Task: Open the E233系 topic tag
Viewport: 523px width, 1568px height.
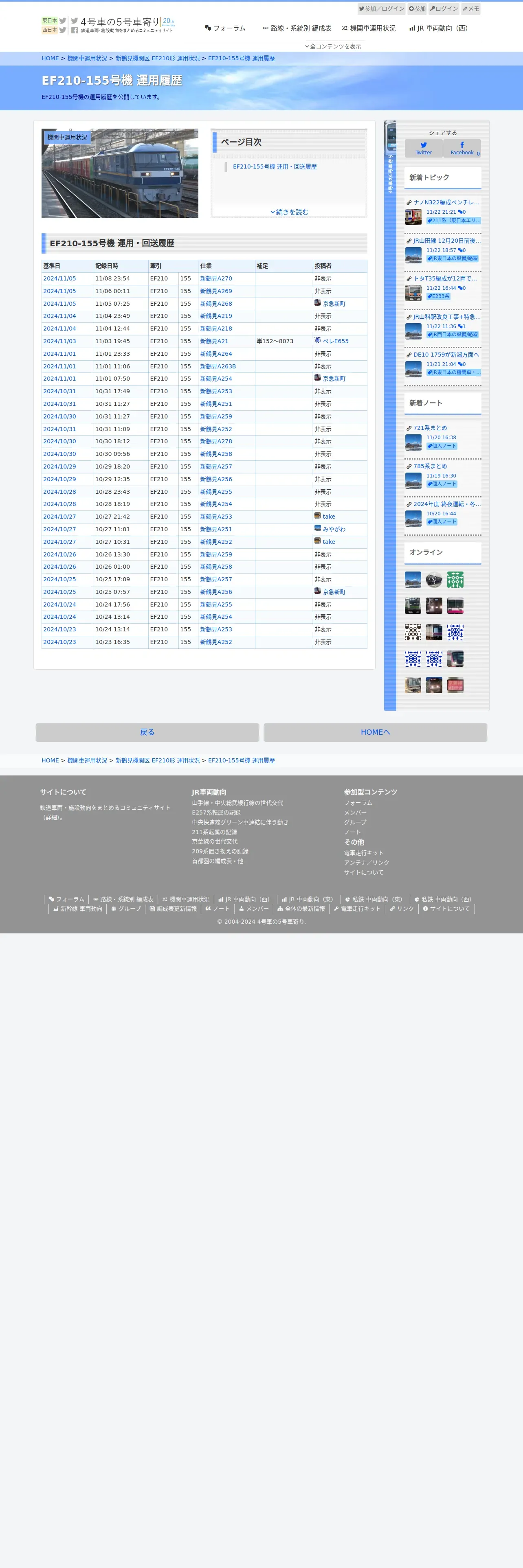Action: pyautogui.click(x=438, y=296)
